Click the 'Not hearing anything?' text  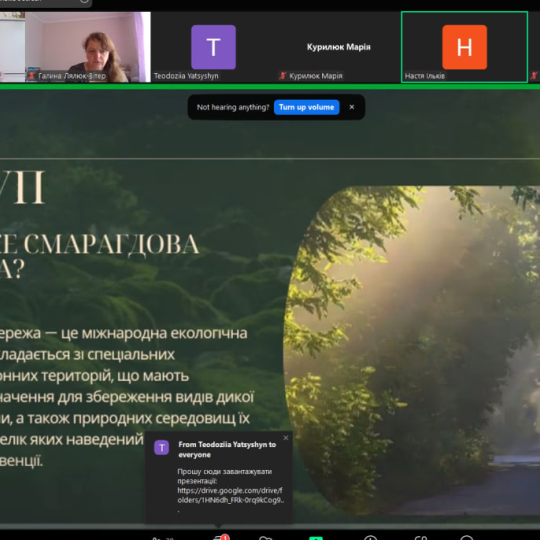[233, 107]
